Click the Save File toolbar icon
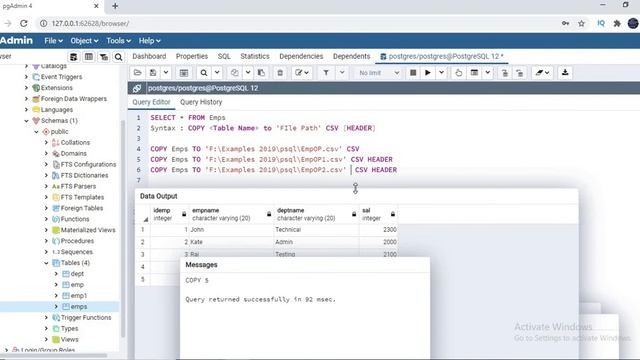The height and width of the screenshot is (360, 640). pyautogui.click(x=153, y=73)
